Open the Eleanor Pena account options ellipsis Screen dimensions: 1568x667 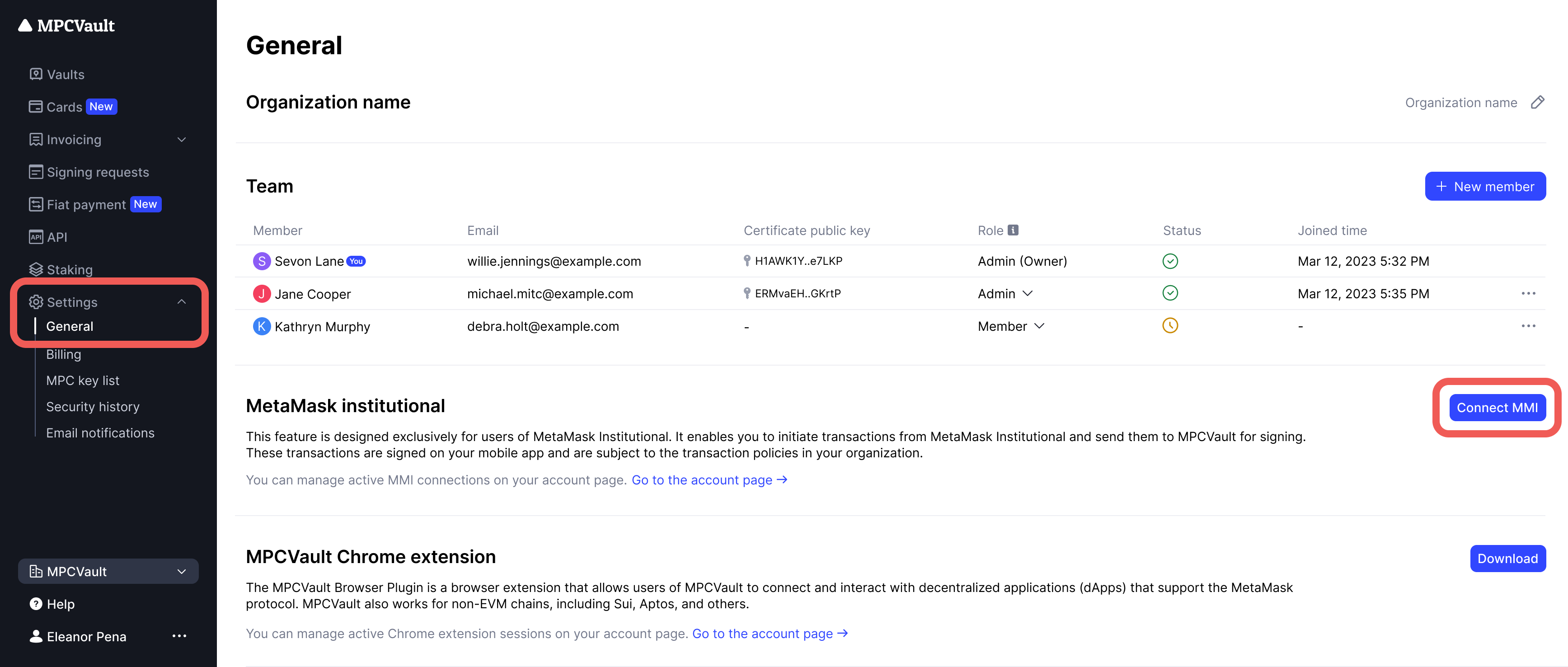179,636
